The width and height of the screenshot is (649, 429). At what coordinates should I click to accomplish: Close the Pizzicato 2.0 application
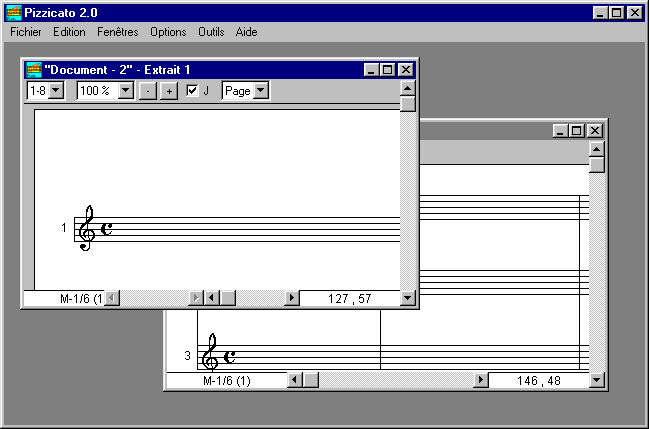tap(635, 13)
